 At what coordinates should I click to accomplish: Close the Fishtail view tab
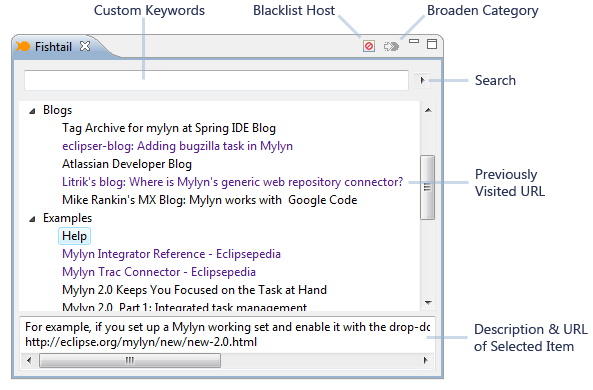(x=85, y=46)
